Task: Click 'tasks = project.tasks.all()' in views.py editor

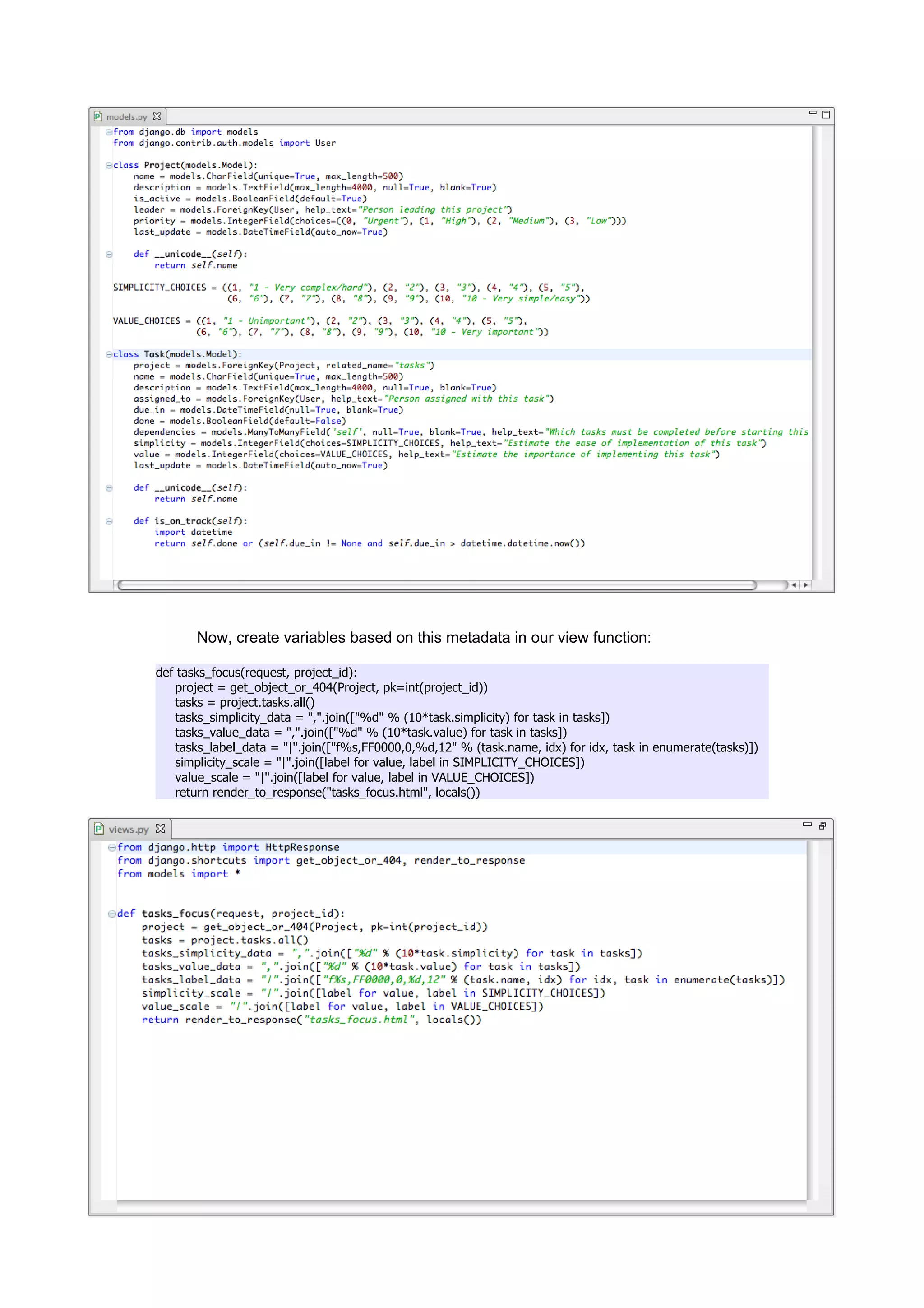Action: (x=225, y=940)
